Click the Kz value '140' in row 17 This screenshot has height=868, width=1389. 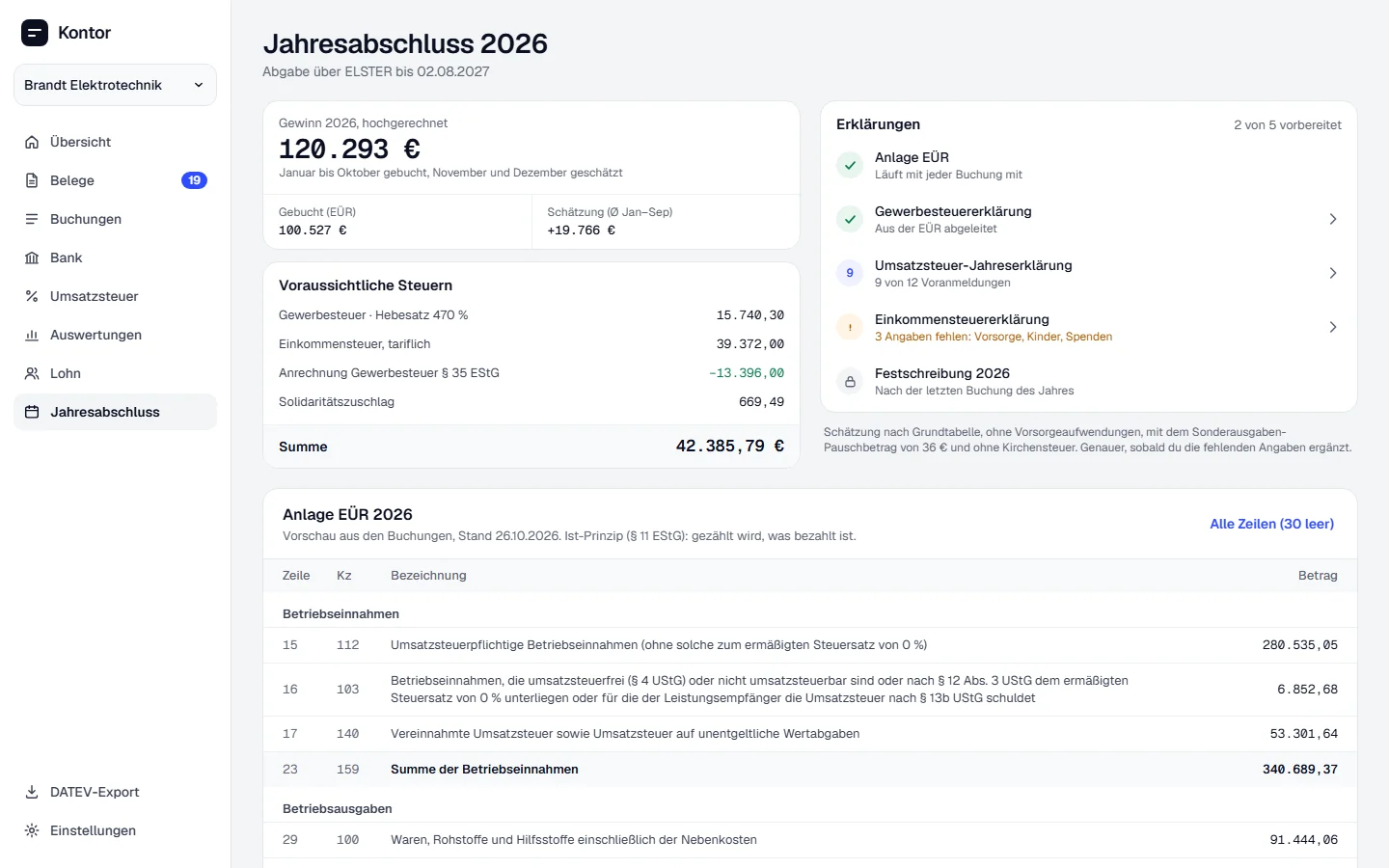pos(347,734)
